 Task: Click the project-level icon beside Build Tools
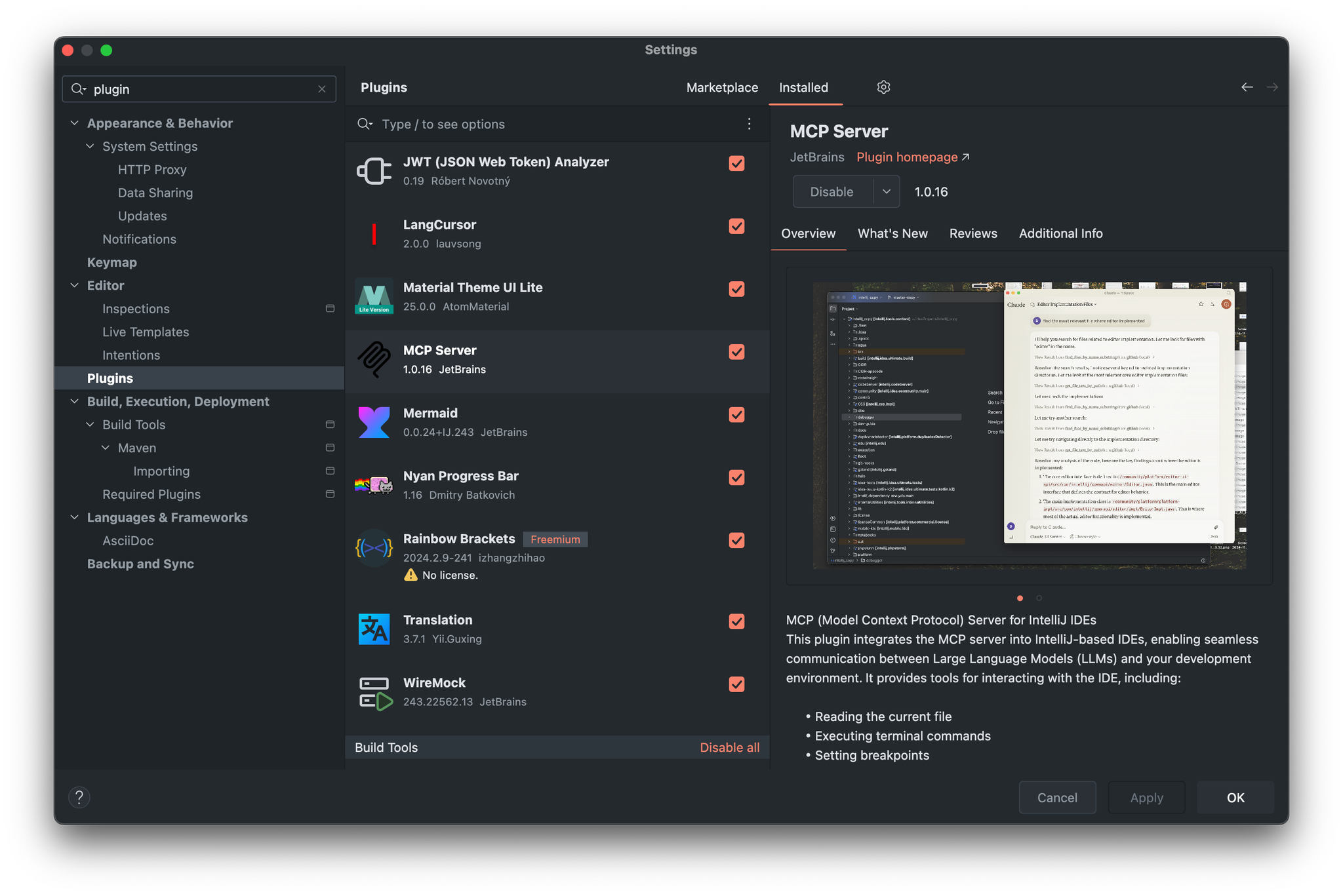pyautogui.click(x=330, y=425)
